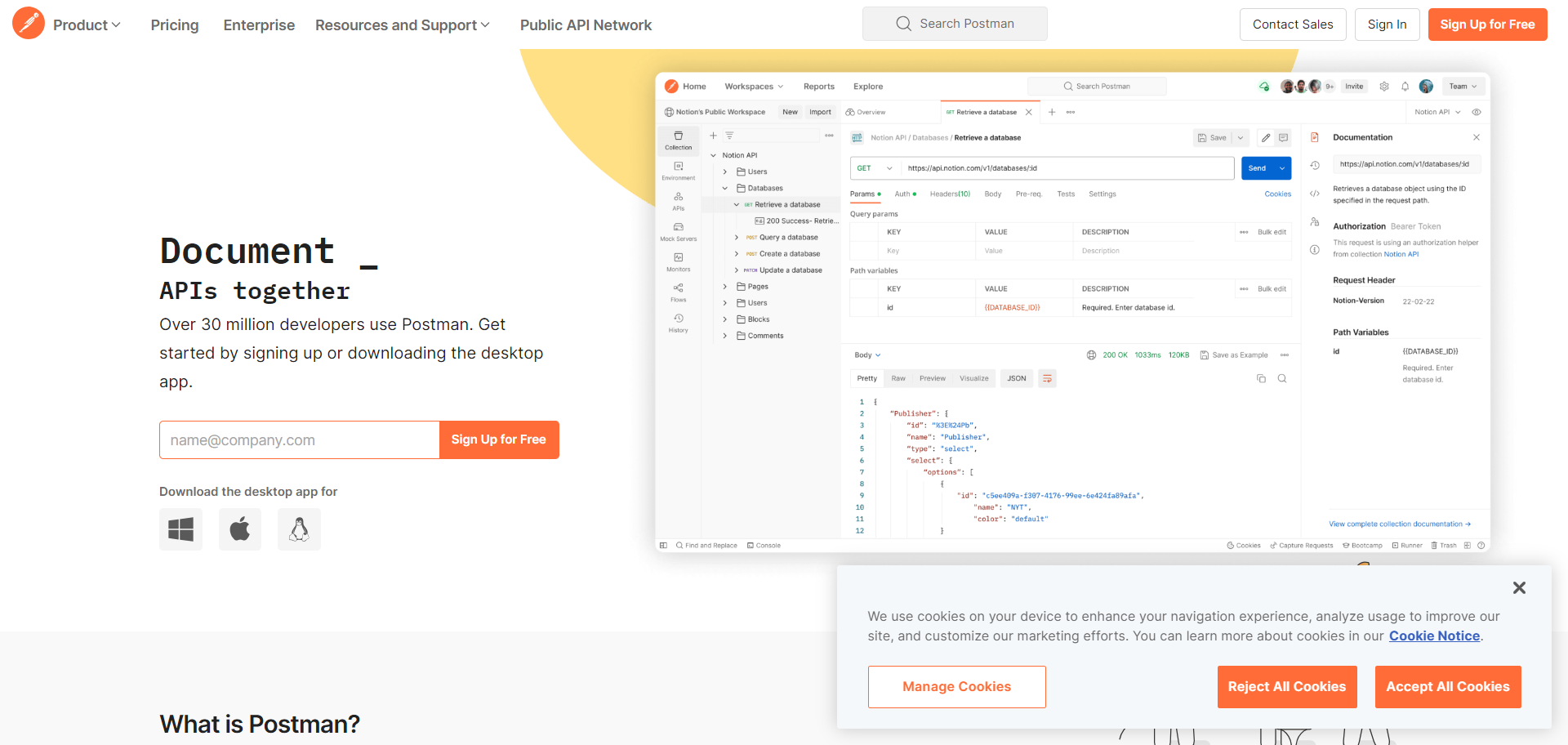Switch to the Tests request tab

coord(1066,194)
